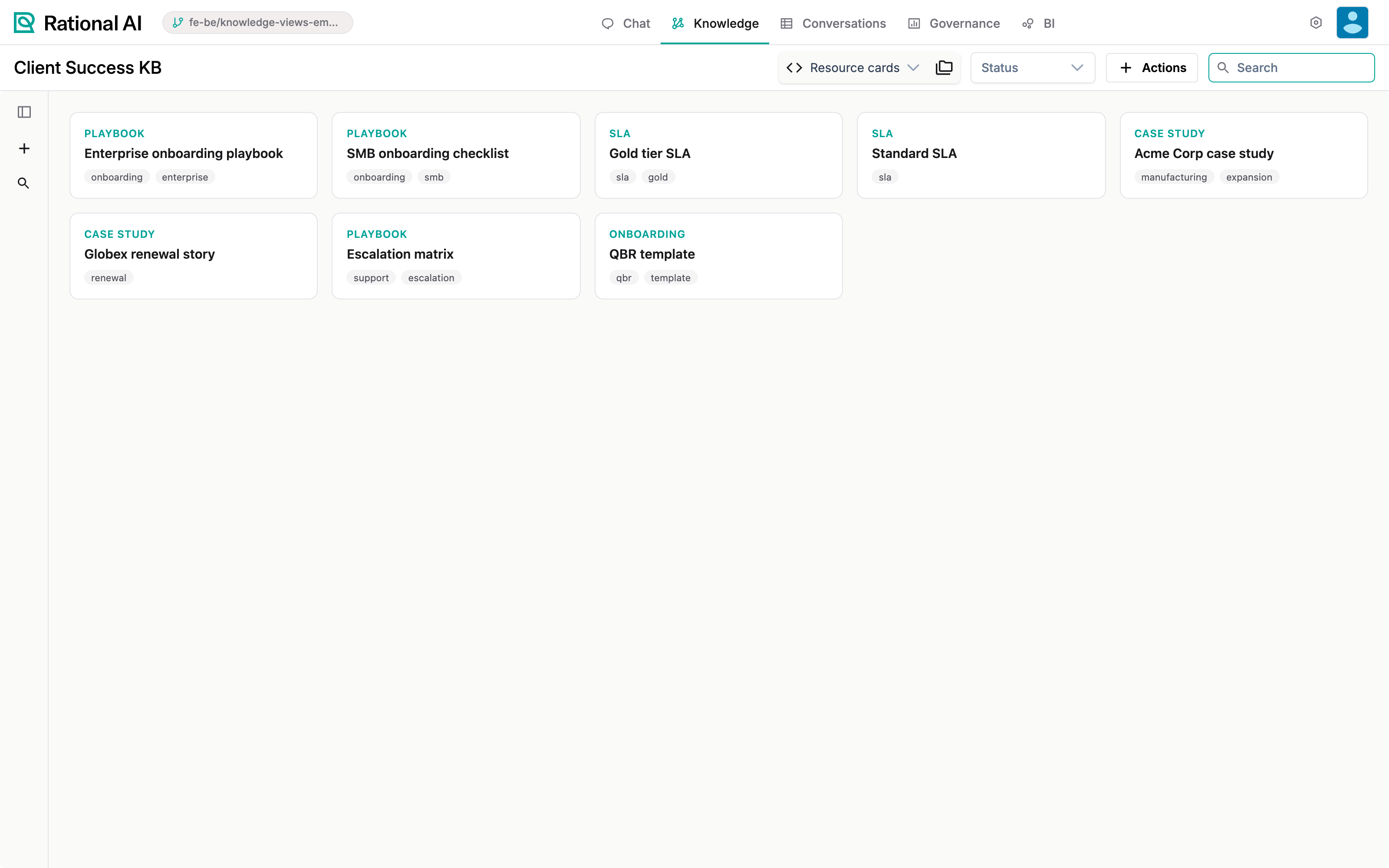The width and height of the screenshot is (1389, 868).
Task: Click the fe-be/knowledge-views branch pill
Action: pos(258,23)
